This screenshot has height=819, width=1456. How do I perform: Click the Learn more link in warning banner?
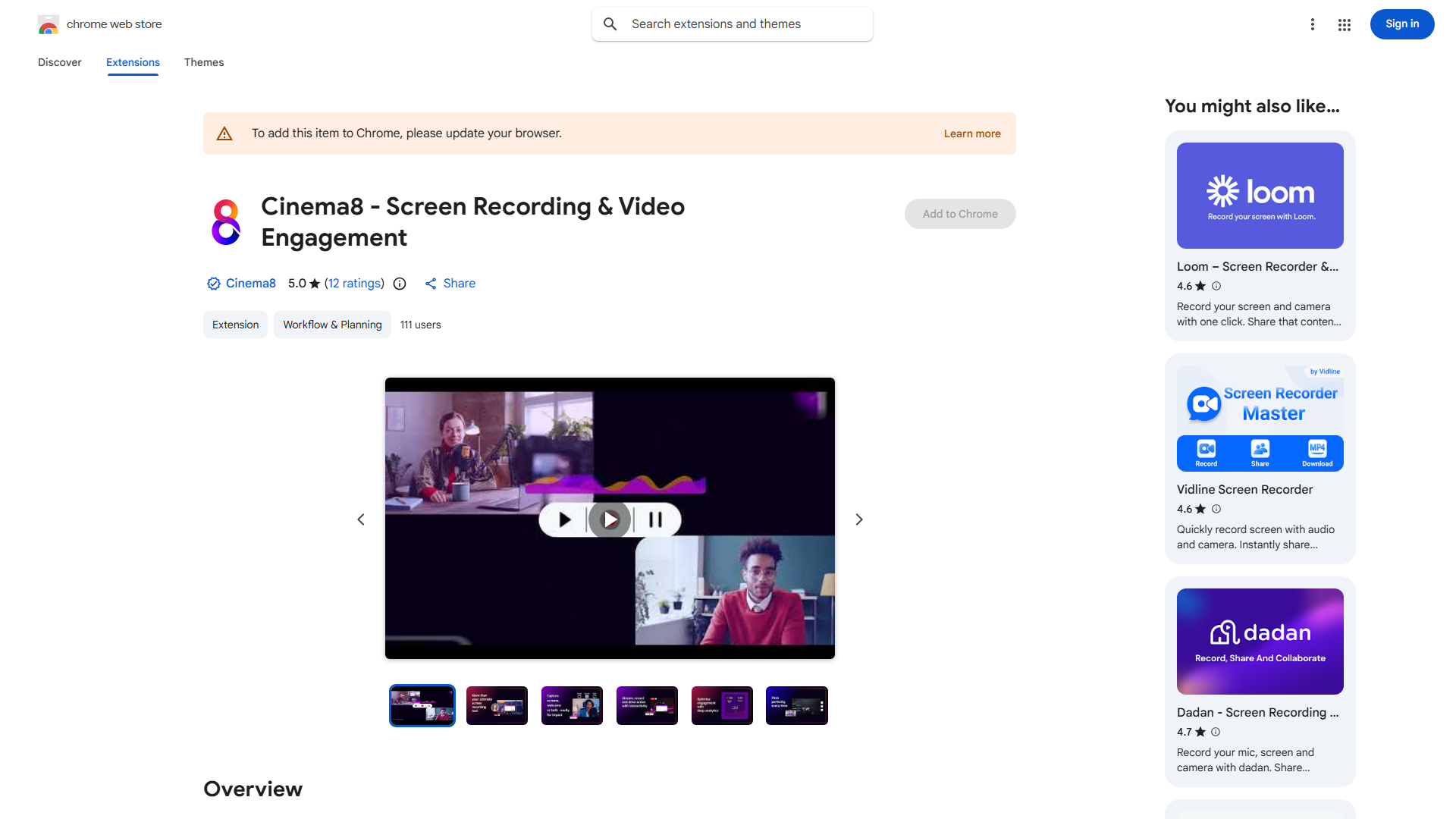click(971, 133)
